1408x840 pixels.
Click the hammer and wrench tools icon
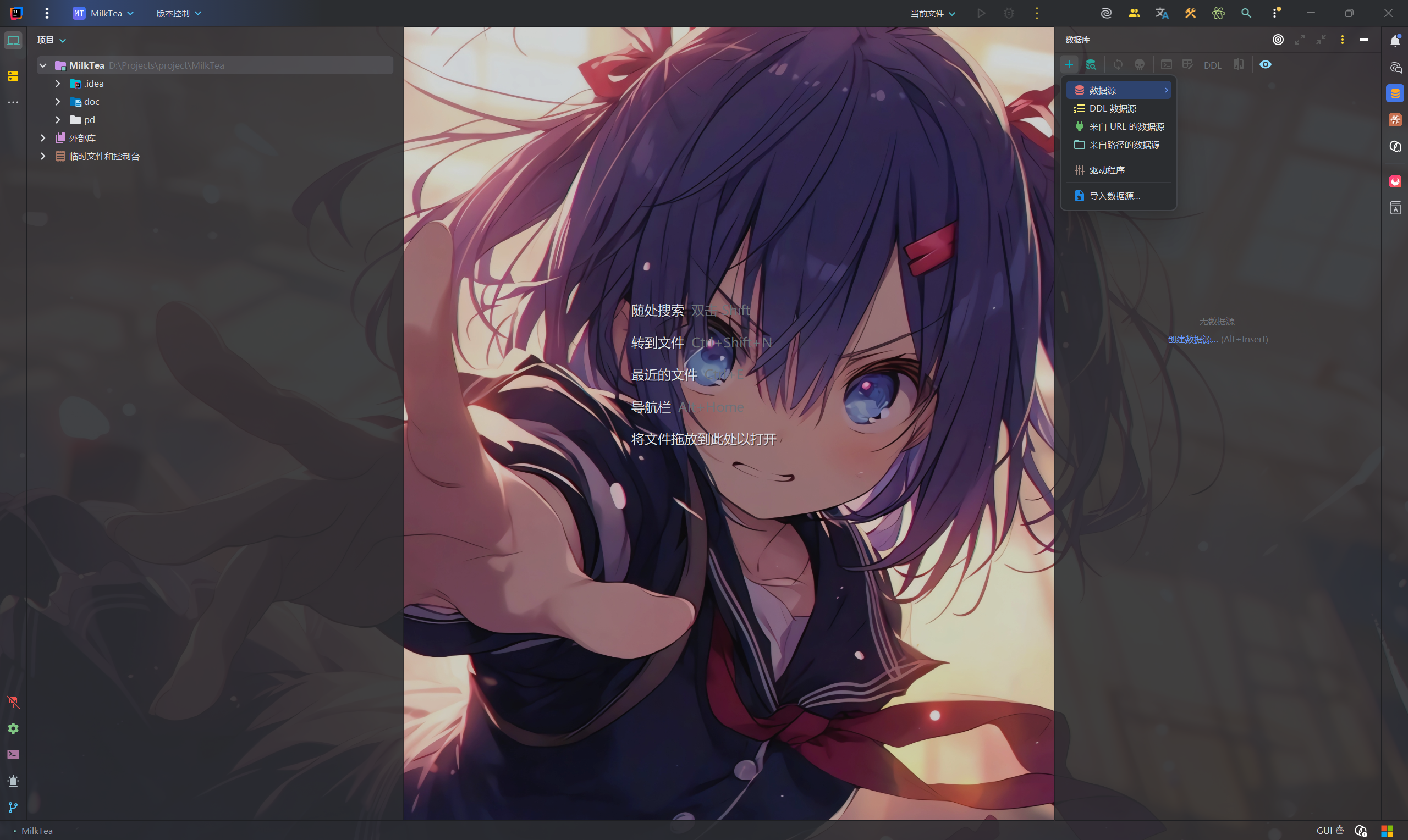(1190, 13)
